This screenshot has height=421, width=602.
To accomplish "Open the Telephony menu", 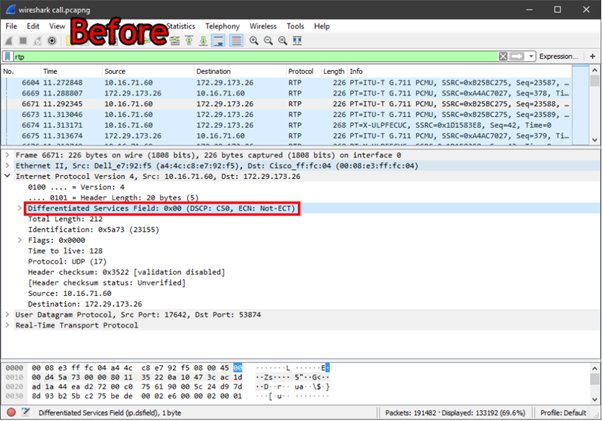I will pos(222,26).
